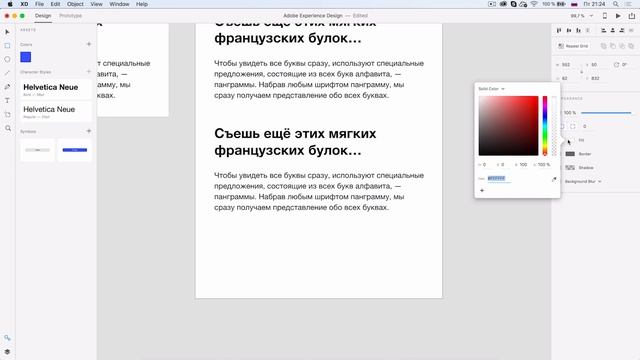Select the blue button symbol thumbnail

coord(75,150)
